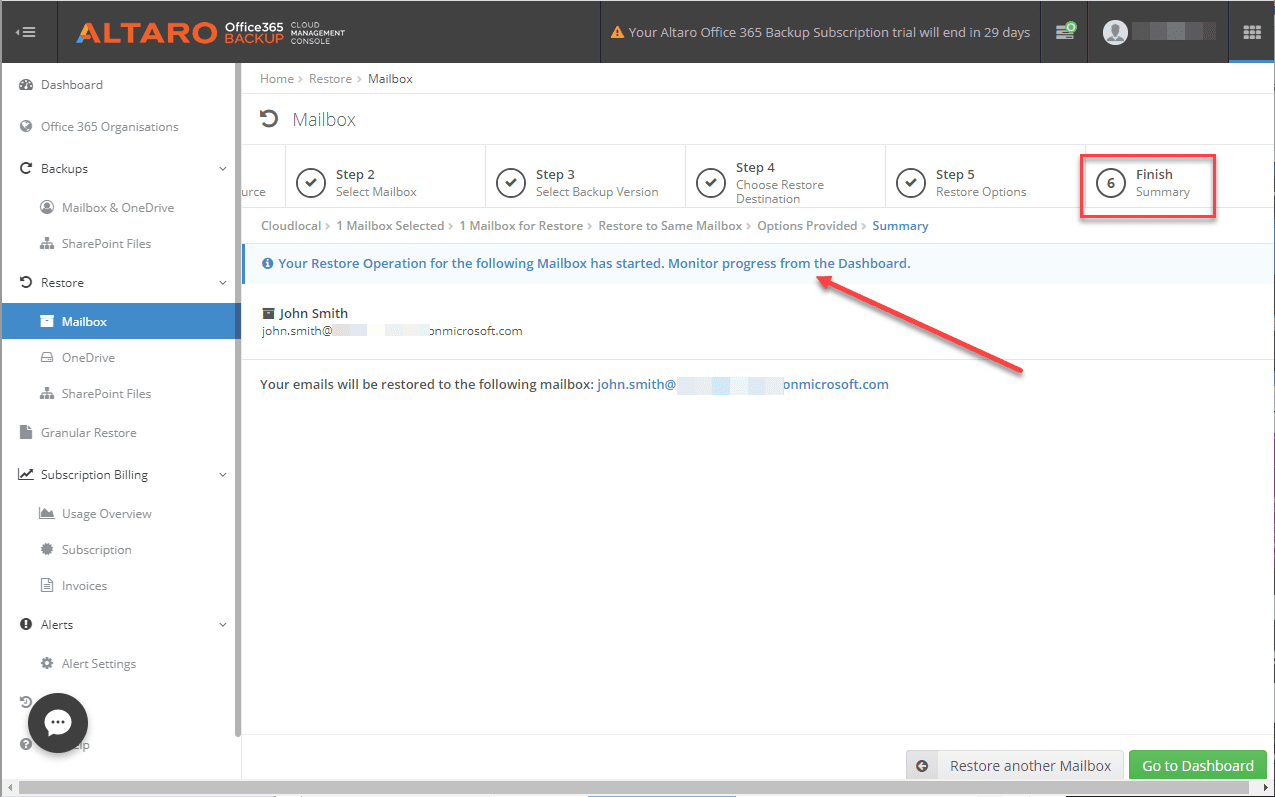Click the Usage Overview chart icon
The width and height of the screenshot is (1275, 797).
click(x=47, y=514)
